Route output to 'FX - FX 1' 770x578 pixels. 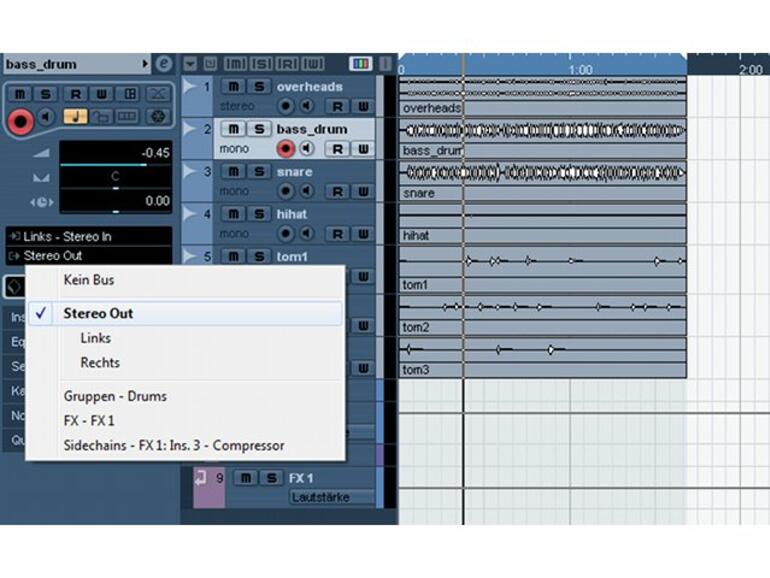[89, 420]
